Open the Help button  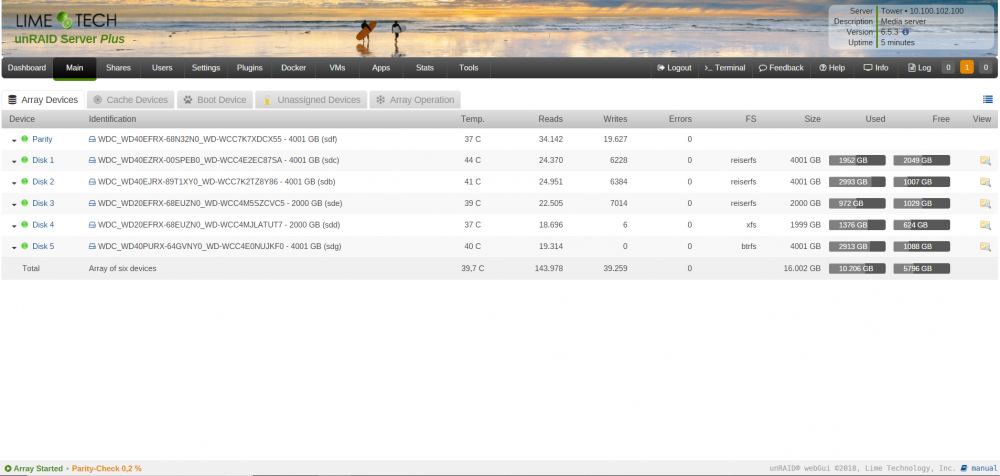click(832, 68)
